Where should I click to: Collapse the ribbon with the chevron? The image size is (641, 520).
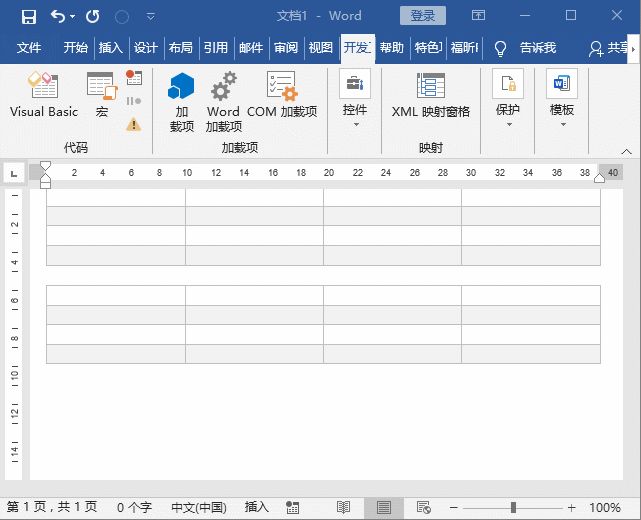point(626,152)
